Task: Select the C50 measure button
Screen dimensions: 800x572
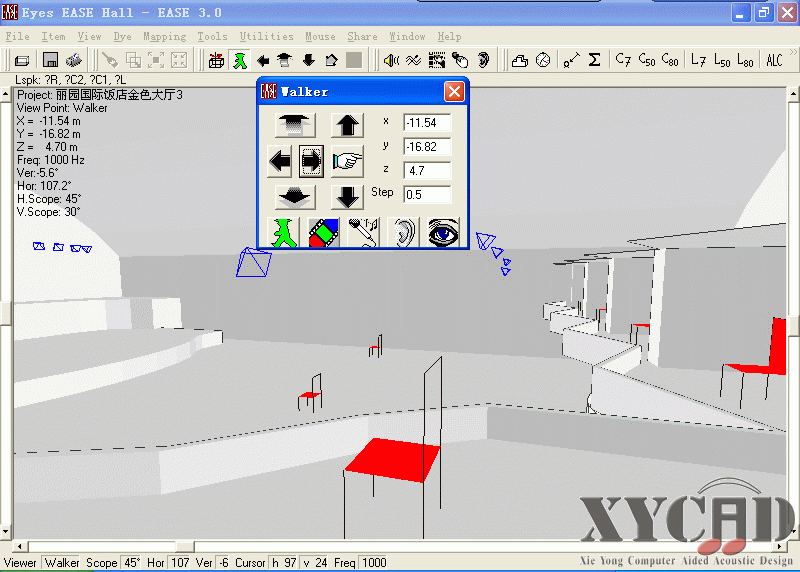Action: click(646, 60)
